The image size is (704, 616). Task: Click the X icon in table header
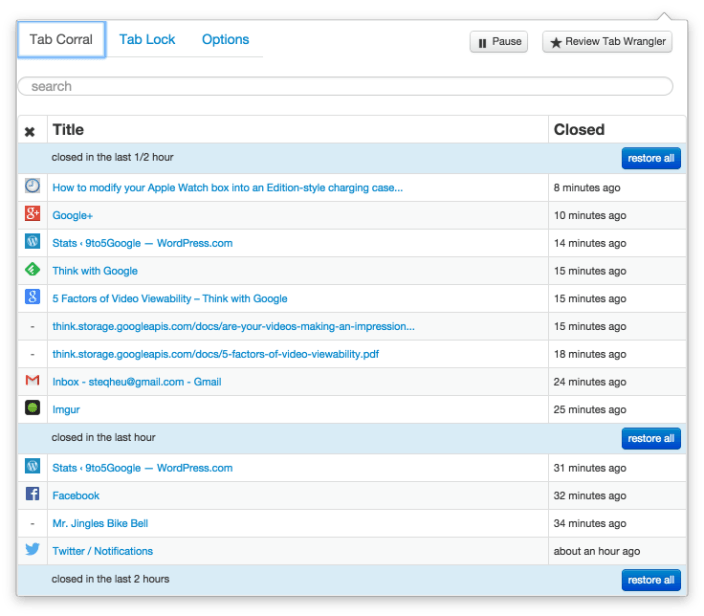tap(30, 130)
